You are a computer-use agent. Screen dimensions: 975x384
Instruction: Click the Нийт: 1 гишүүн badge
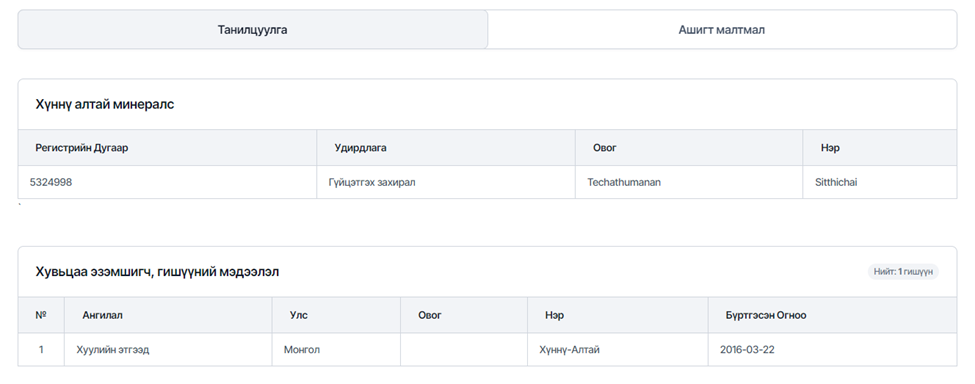point(903,272)
